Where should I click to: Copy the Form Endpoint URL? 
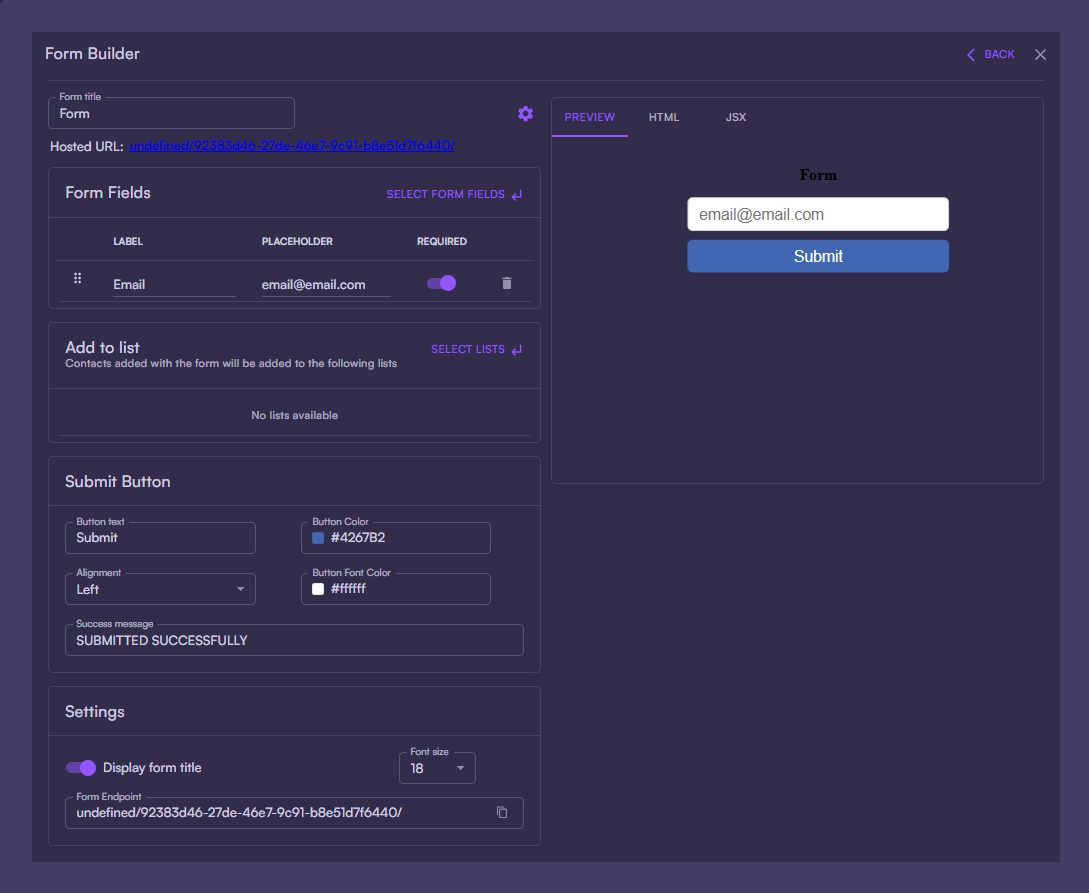coord(502,813)
